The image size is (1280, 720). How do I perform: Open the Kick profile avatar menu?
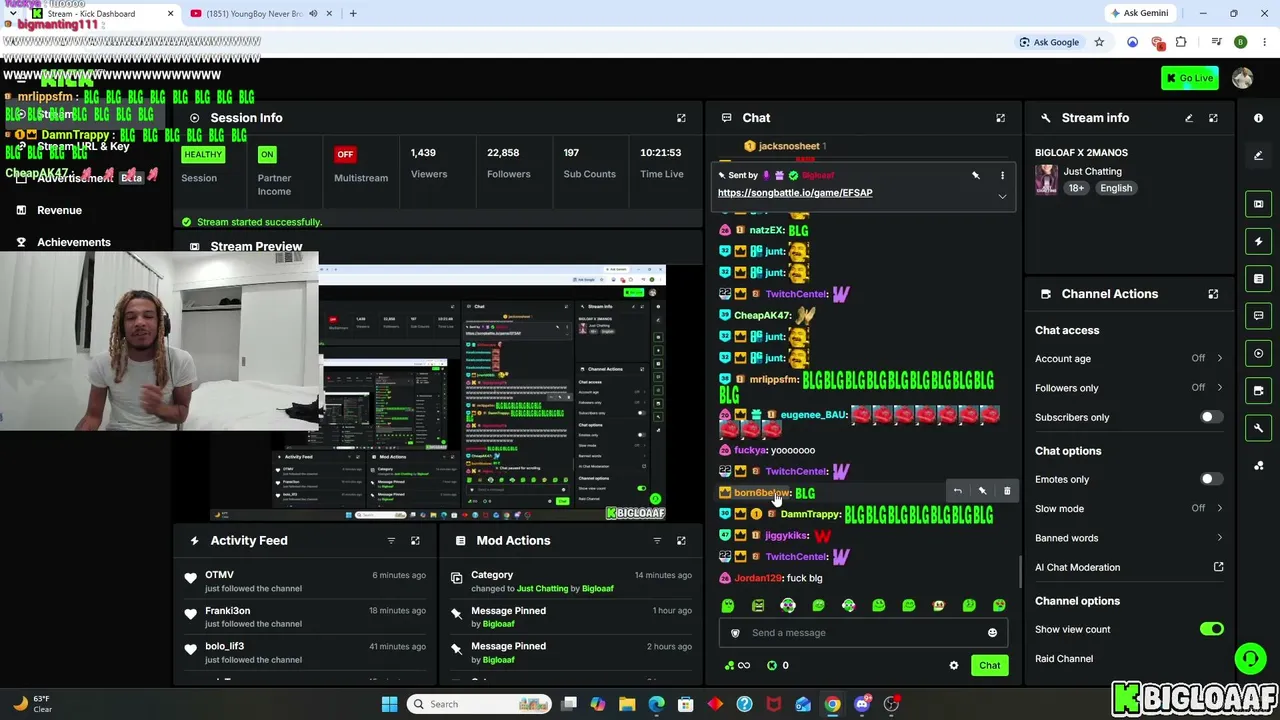(1242, 78)
